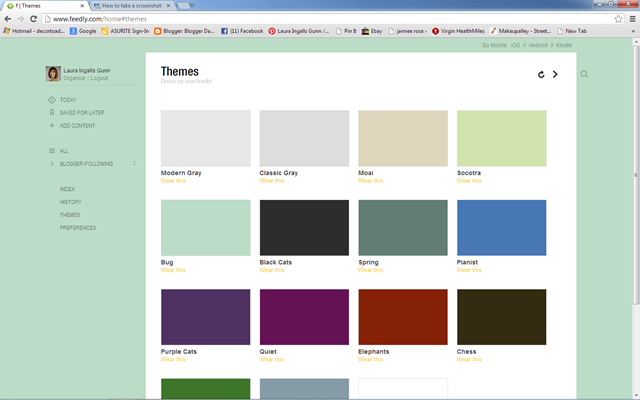The height and width of the screenshot is (400, 640).
Task: Open the Blogger Dashboard bookmark
Action: tap(184, 31)
